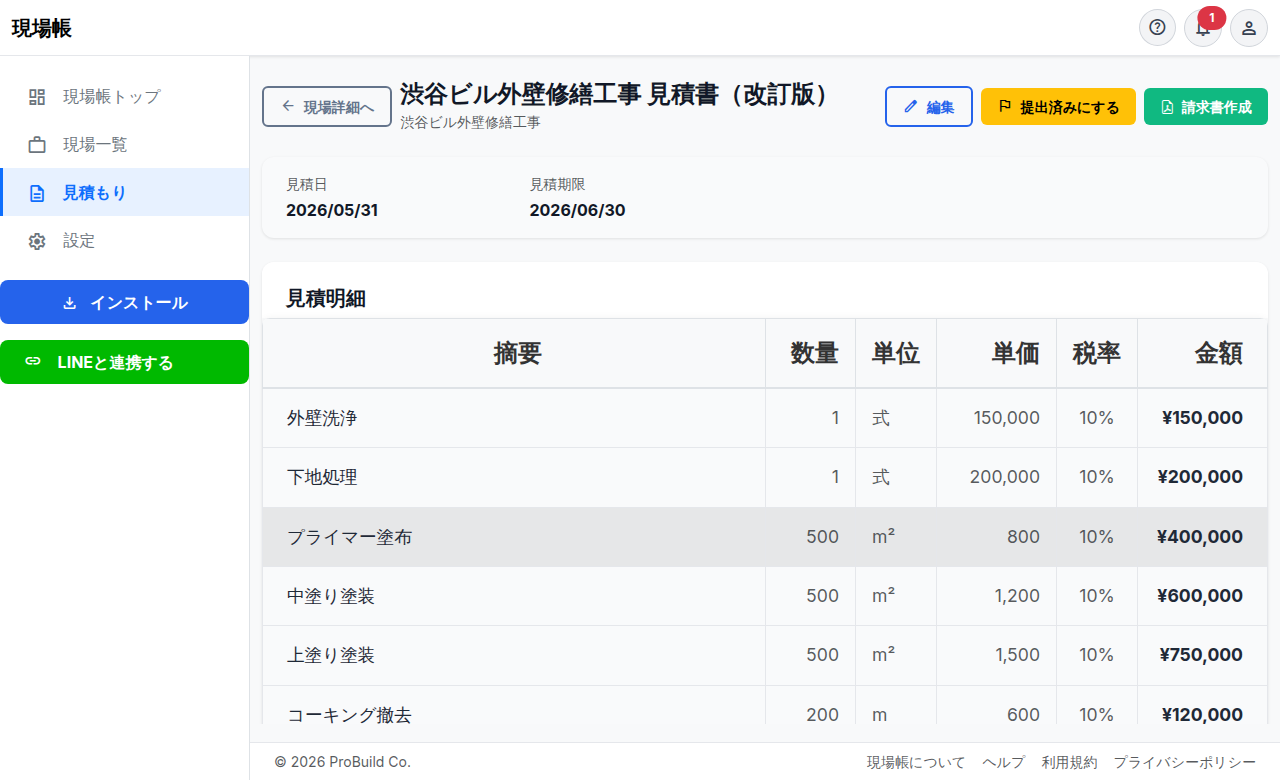Screen dimensions: 1280x780
Task: Open 現場帳について footer link
Action: [x=916, y=762]
